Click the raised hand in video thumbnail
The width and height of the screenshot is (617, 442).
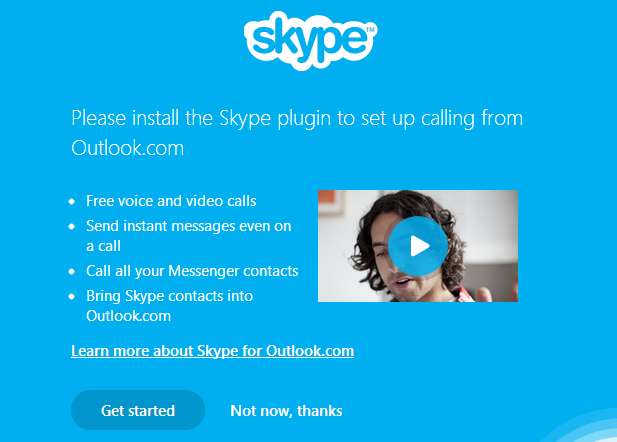tap(483, 294)
